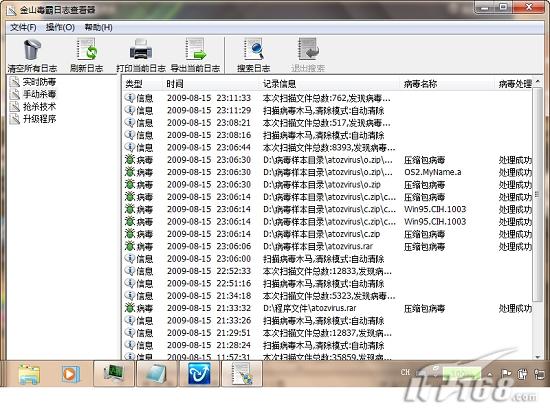Select 抢杀技术 in the left tree

pos(39,107)
